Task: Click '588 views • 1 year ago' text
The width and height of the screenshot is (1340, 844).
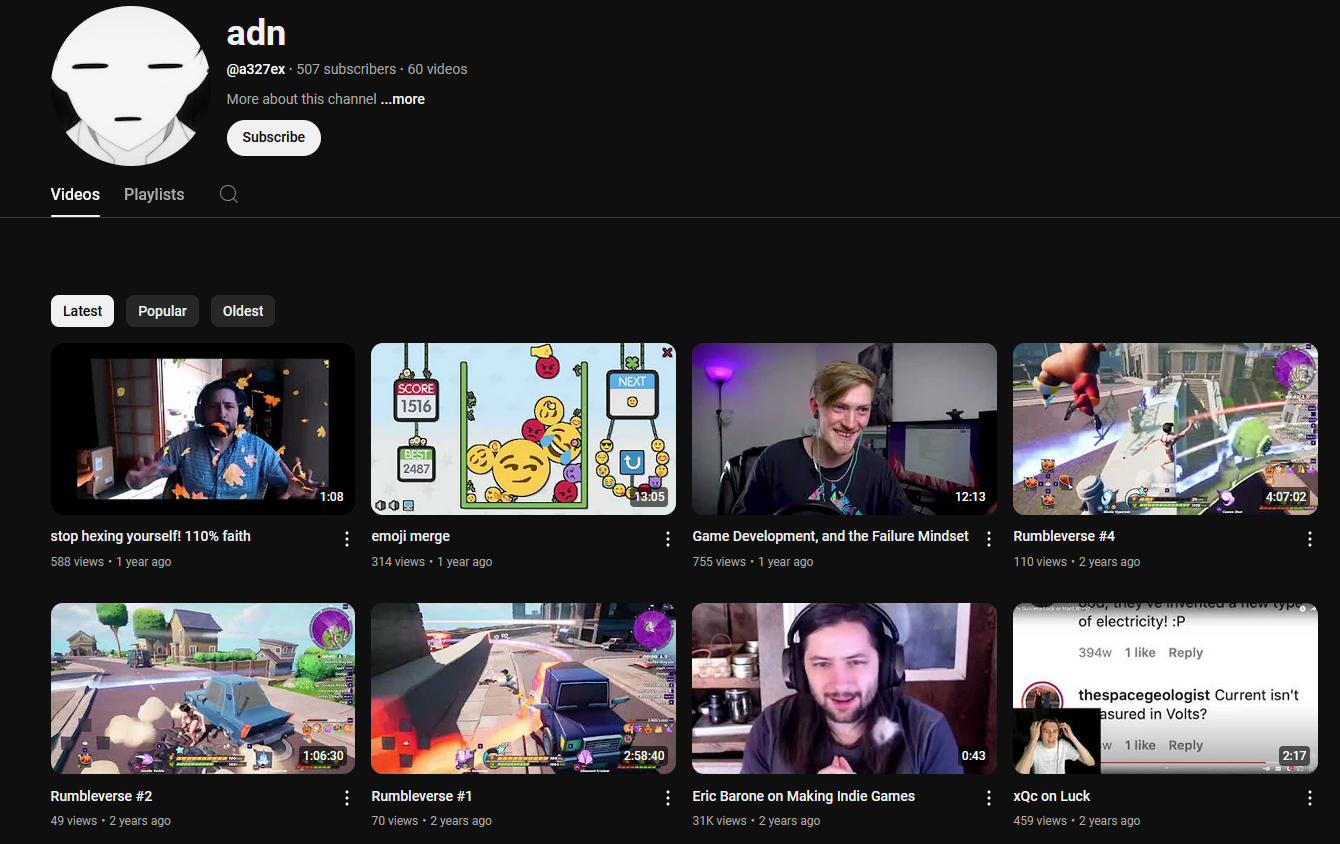Action: [111, 562]
